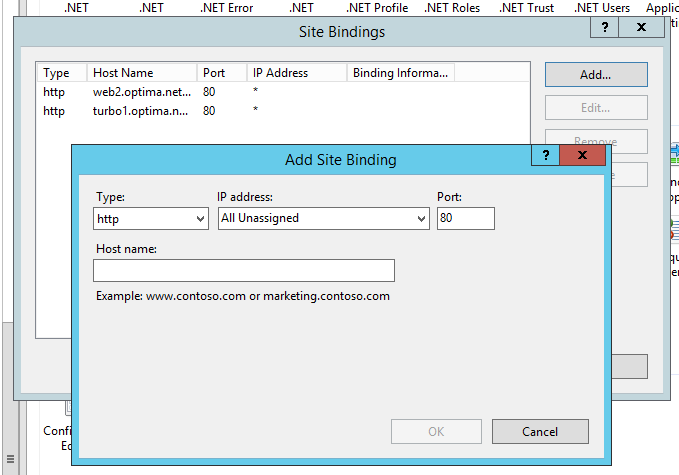Click the IP Address column header
The image size is (679, 475).
click(296, 73)
